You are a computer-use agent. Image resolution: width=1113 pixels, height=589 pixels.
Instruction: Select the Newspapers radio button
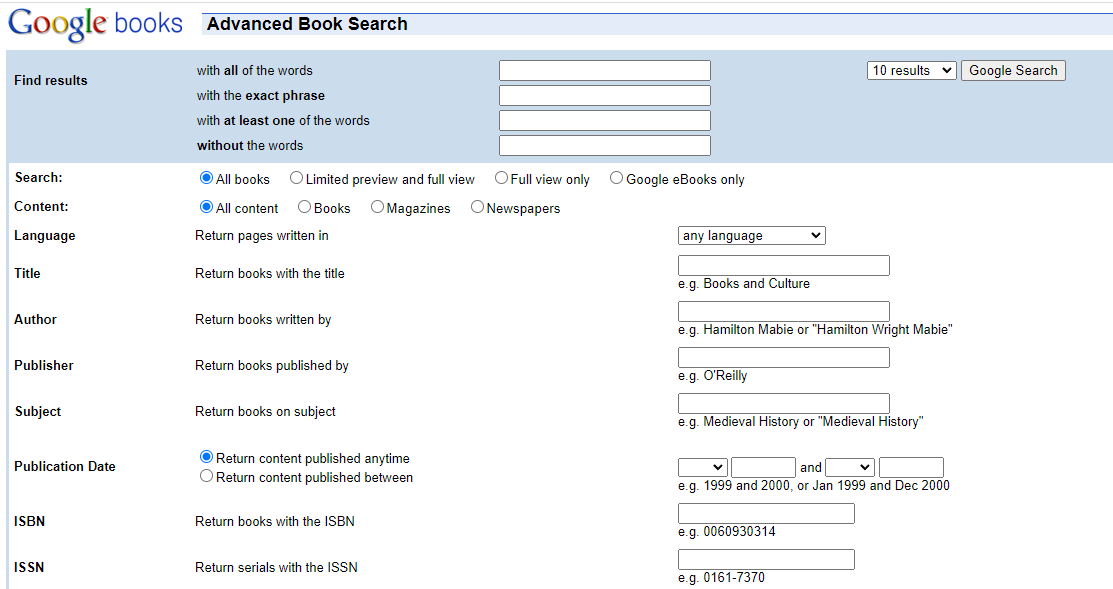[477, 207]
